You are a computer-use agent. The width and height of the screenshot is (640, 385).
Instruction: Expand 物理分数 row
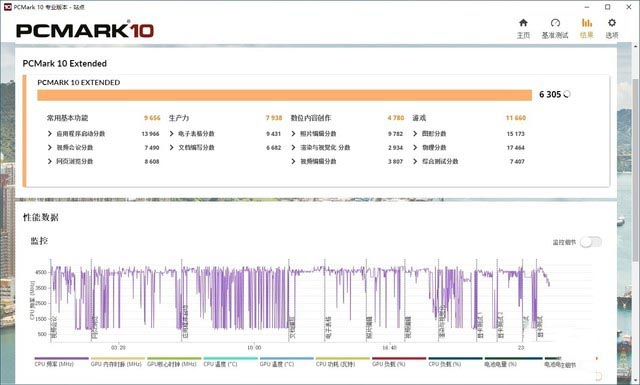pyautogui.click(x=415, y=147)
